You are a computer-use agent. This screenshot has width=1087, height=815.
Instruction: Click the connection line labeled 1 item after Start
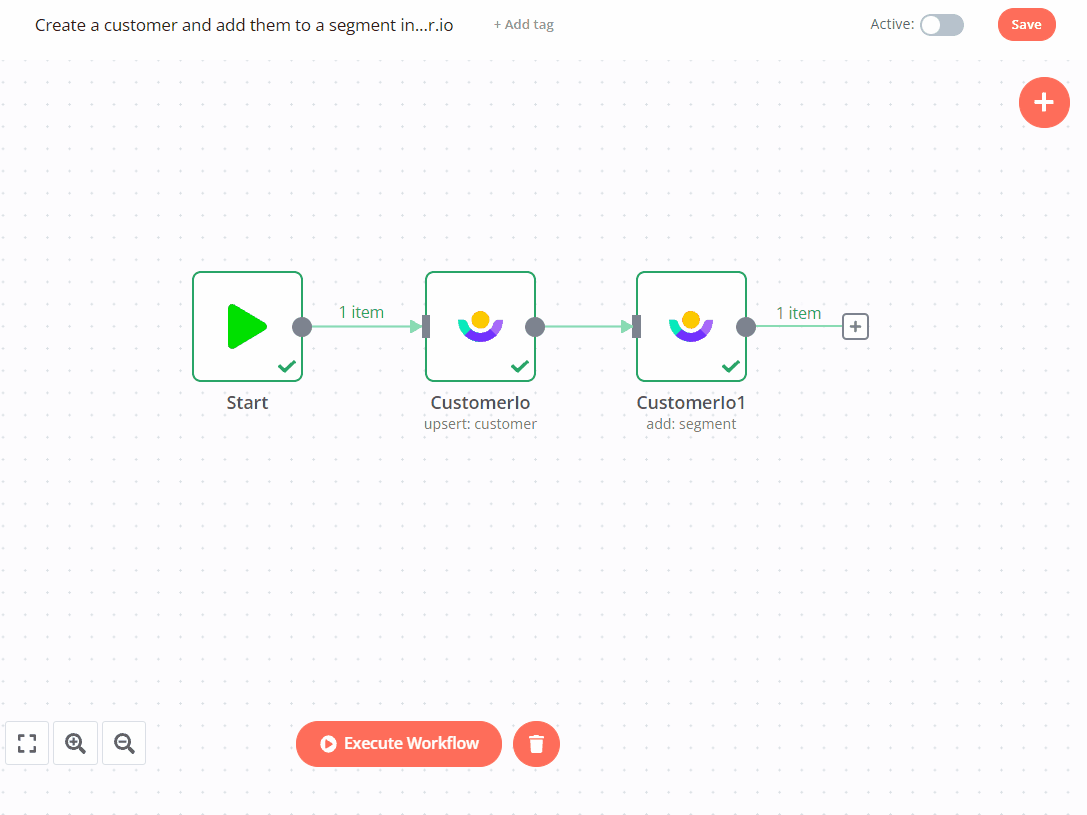click(x=362, y=326)
